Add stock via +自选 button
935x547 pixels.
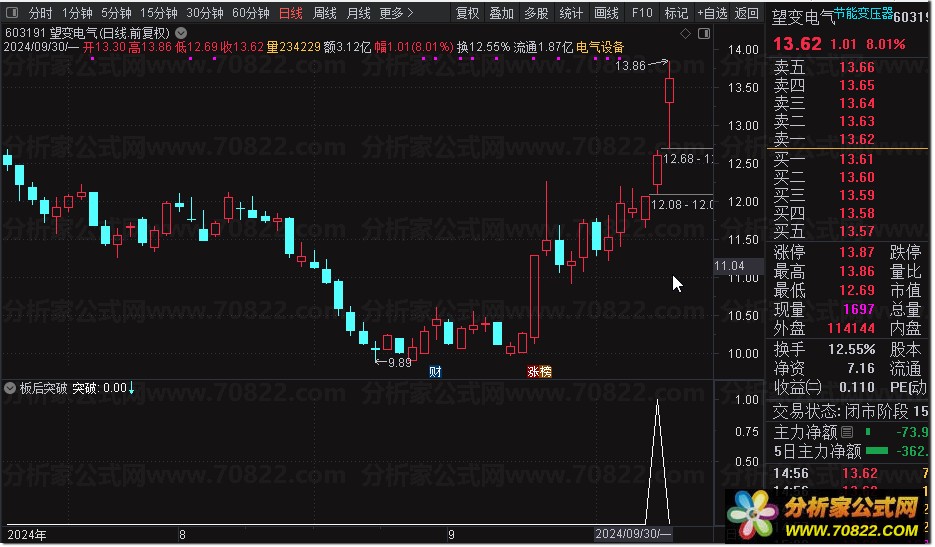pyautogui.click(x=713, y=13)
